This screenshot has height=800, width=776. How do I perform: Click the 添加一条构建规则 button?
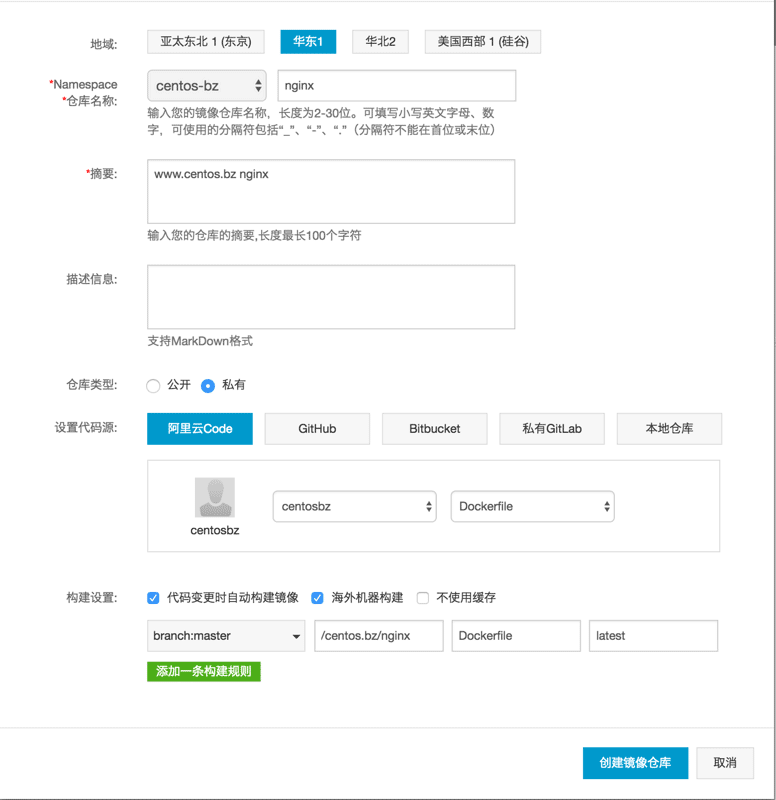[203, 671]
